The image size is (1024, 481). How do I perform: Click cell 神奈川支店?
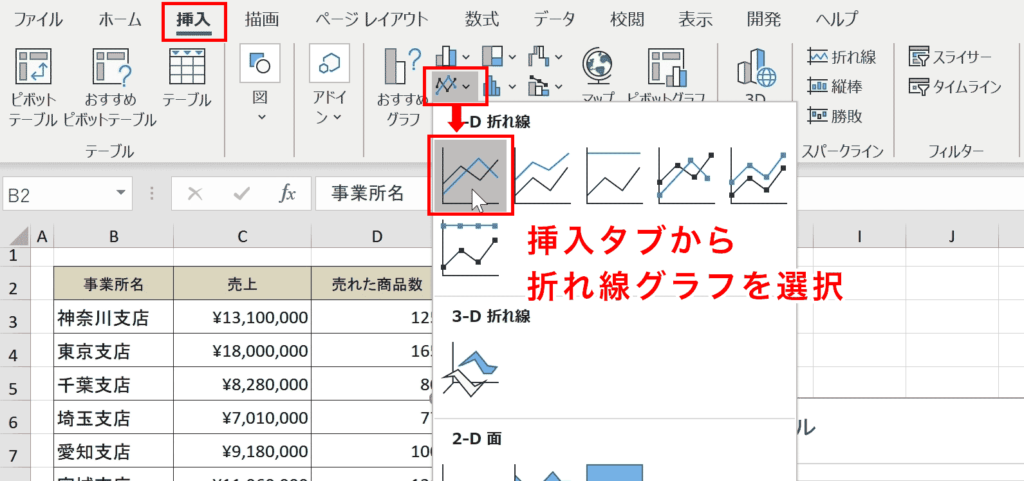114,318
